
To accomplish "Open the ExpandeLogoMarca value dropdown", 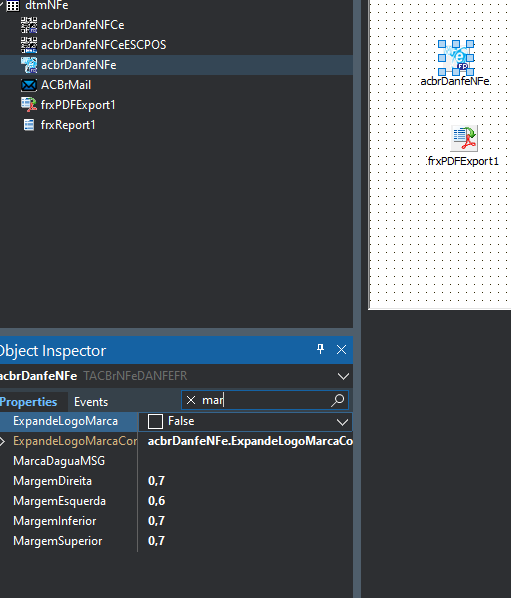I will coord(342,422).
